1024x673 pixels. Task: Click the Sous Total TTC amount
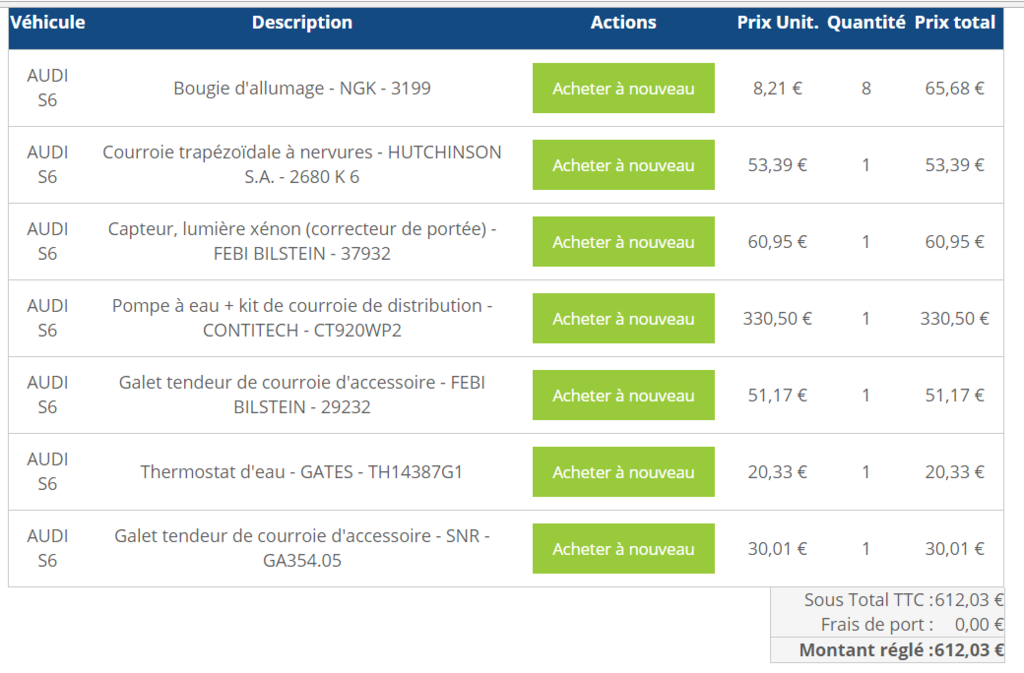click(x=968, y=600)
